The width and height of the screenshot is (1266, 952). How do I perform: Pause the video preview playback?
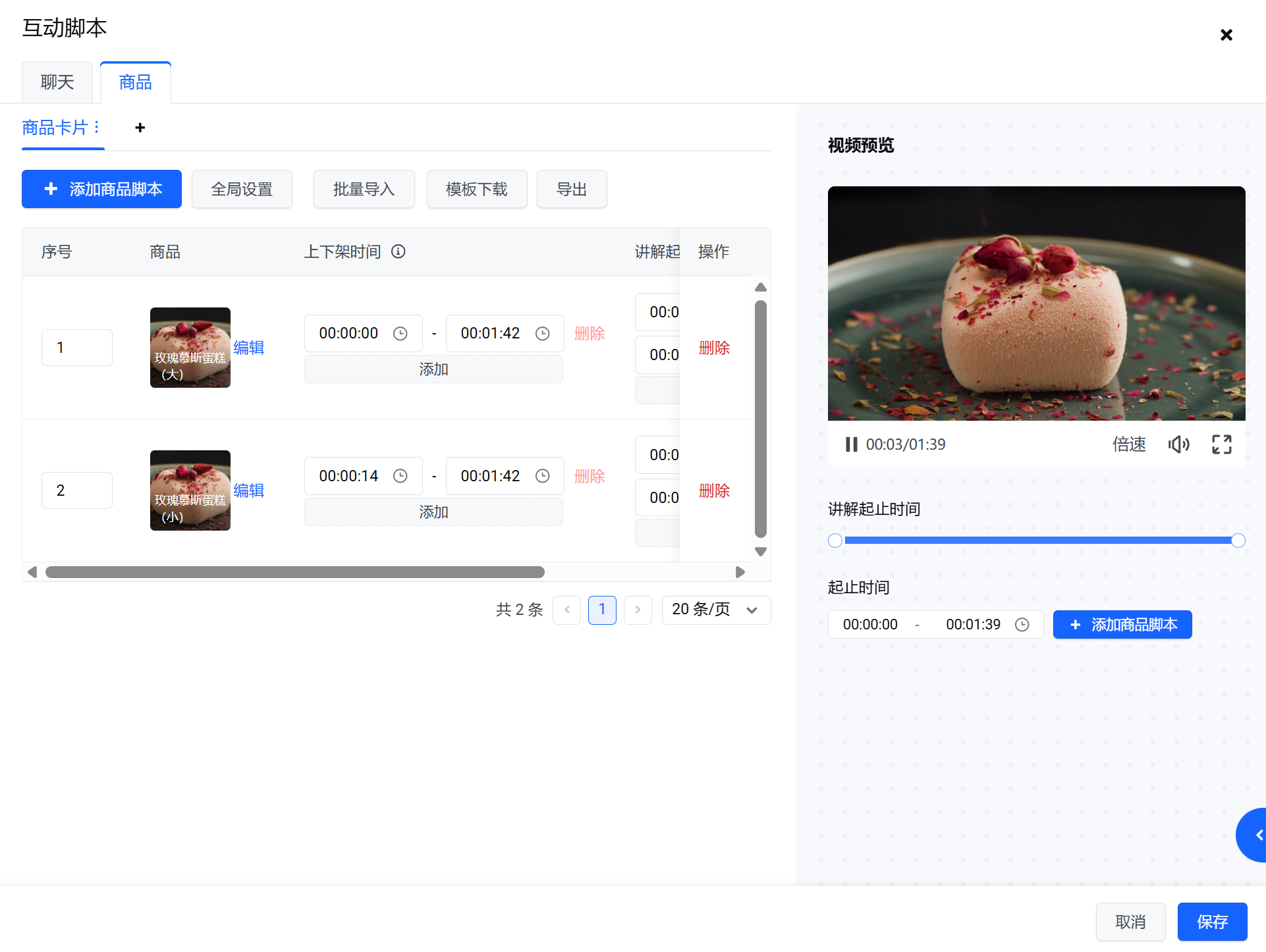[x=851, y=444]
